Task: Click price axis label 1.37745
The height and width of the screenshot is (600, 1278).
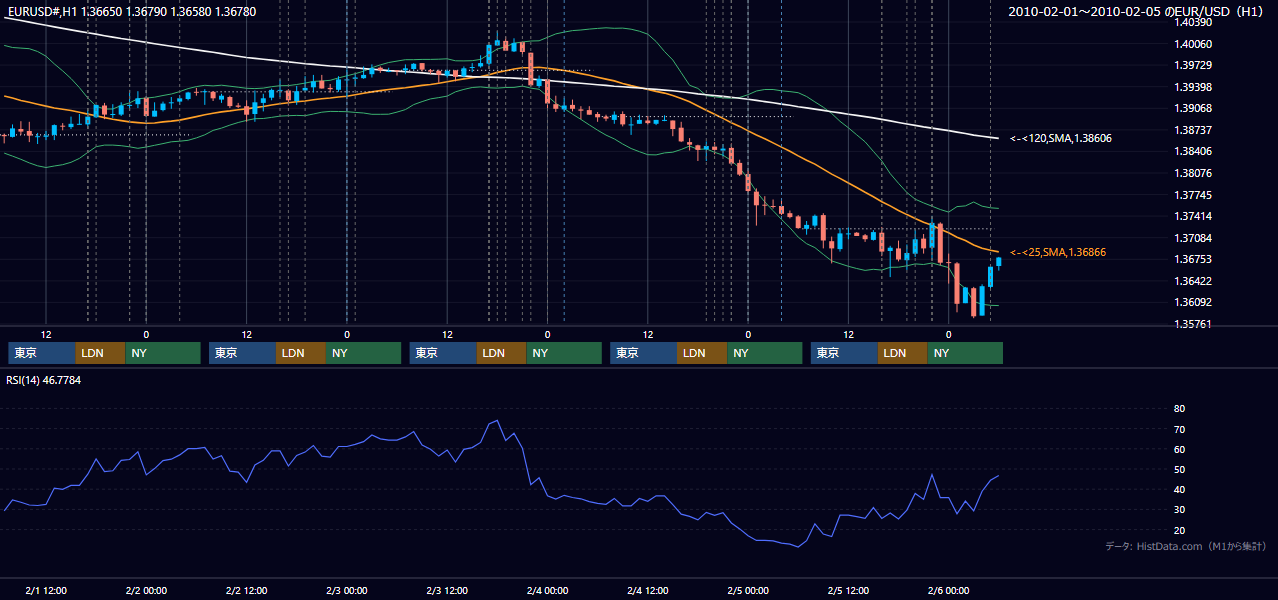Action: click(x=1192, y=195)
